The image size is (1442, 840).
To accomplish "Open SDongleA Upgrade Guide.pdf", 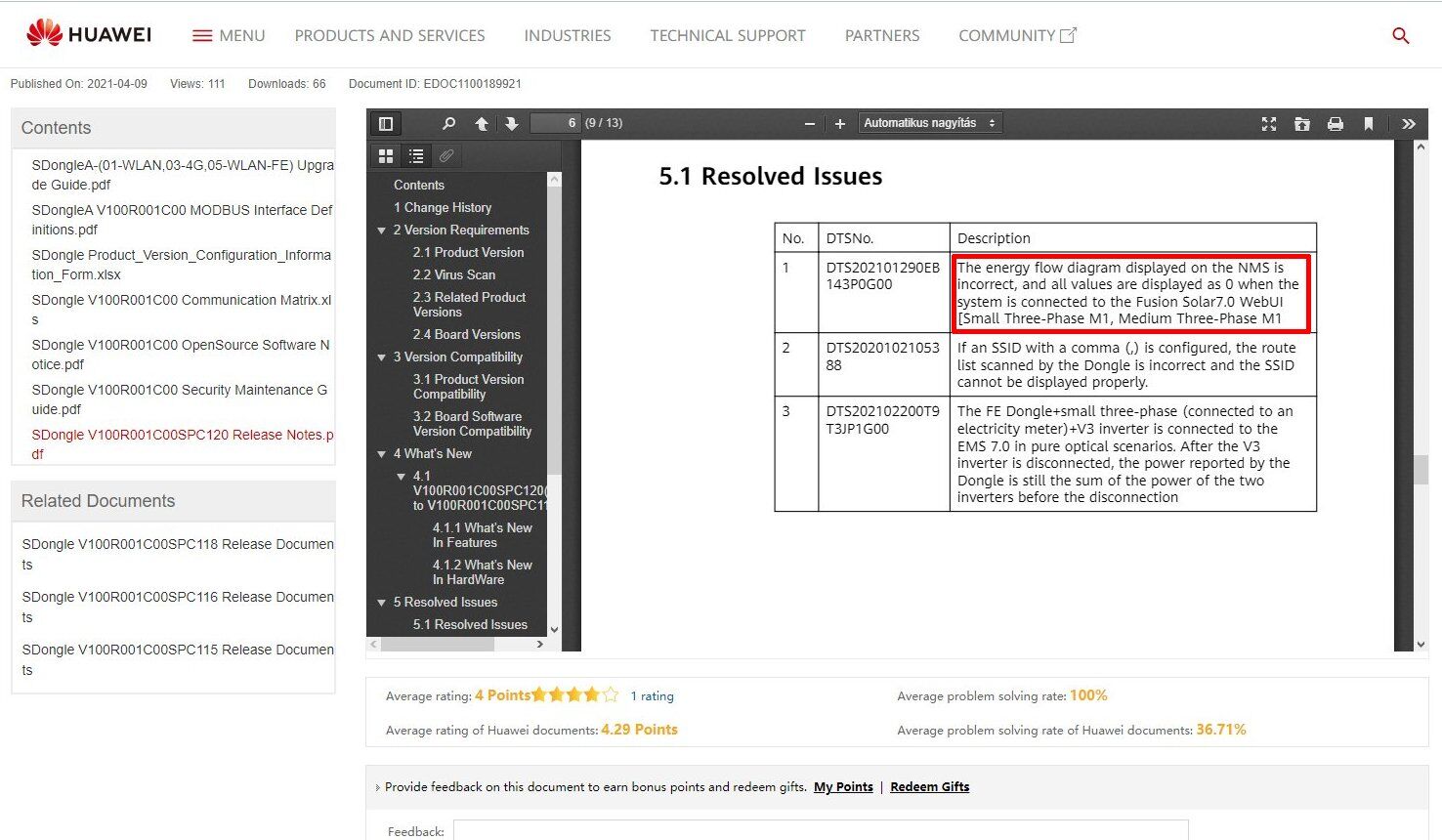I will pos(183,175).
